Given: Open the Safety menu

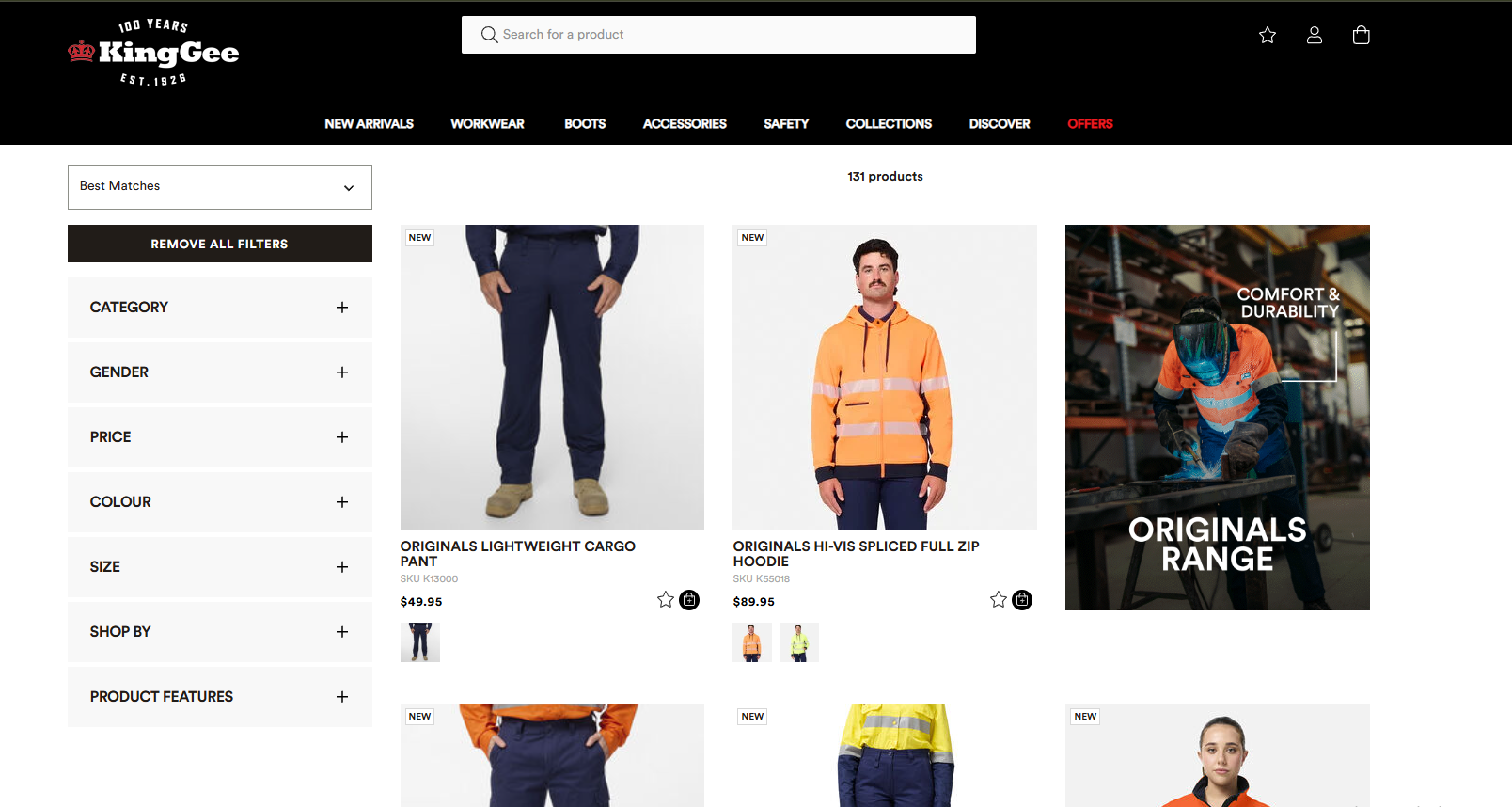Looking at the screenshot, I should tap(786, 124).
